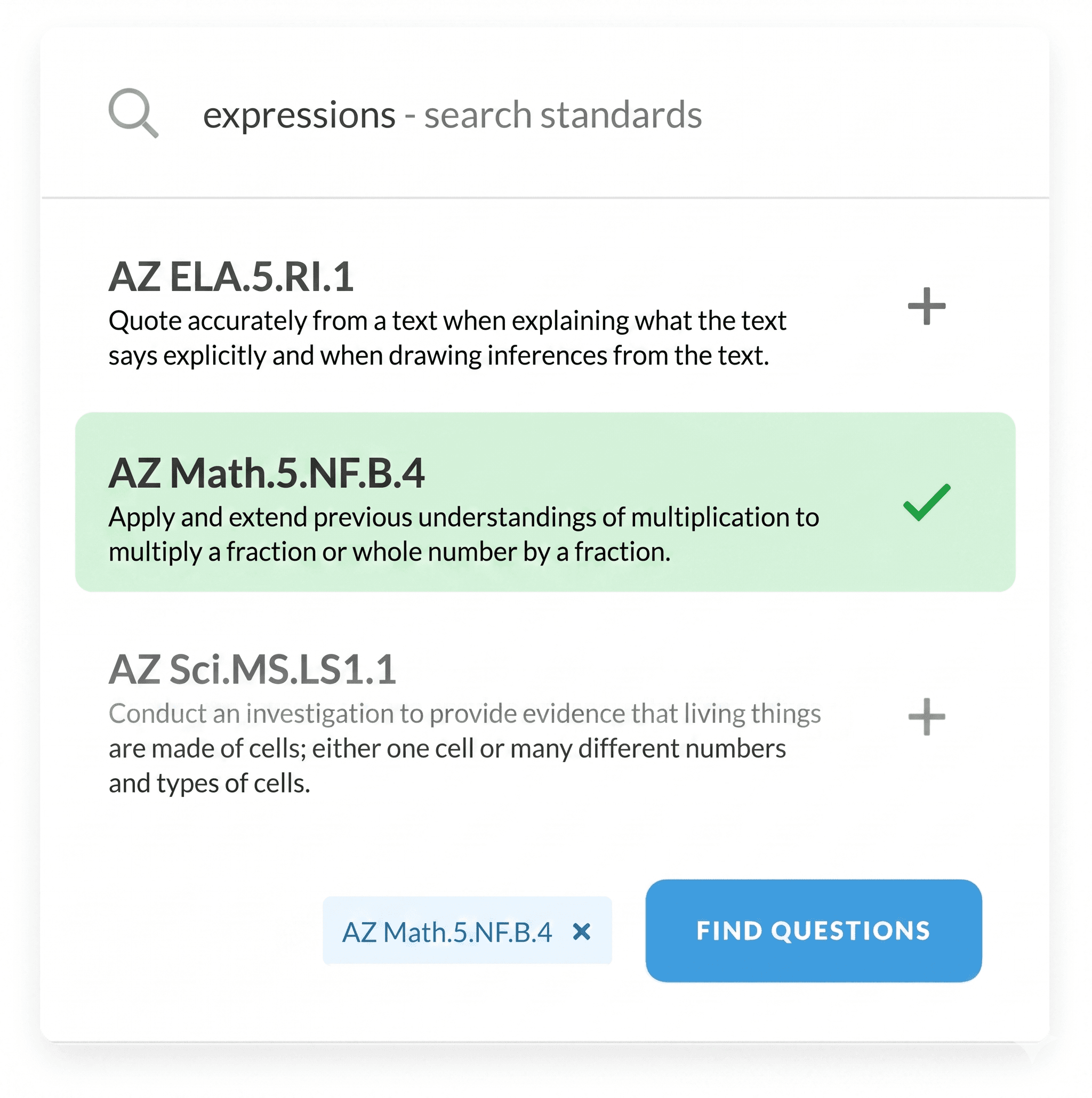The height and width of the screenshot is (1098, 1092).
Task: Click the magnifying glass search icon
Action: 134,112
